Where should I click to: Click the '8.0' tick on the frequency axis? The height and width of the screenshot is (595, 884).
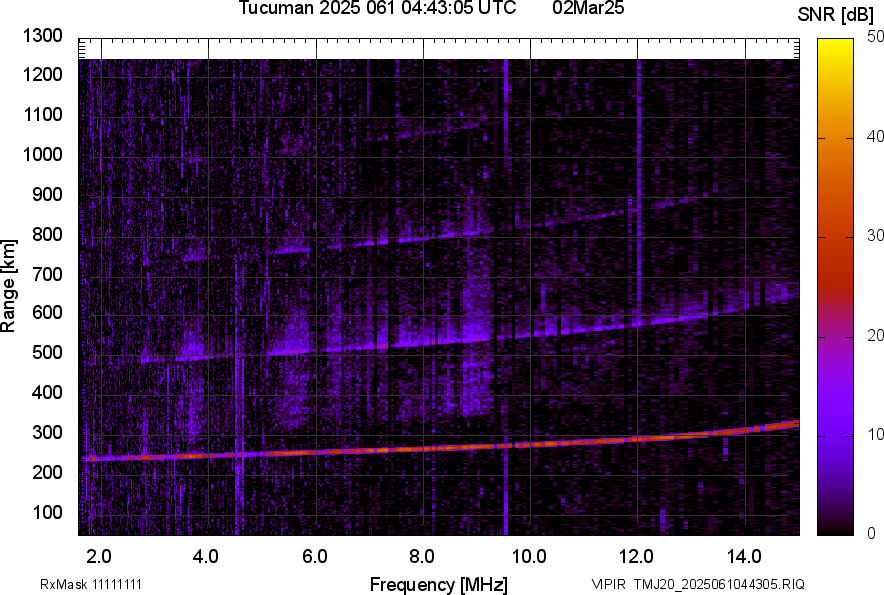[422, 556]
